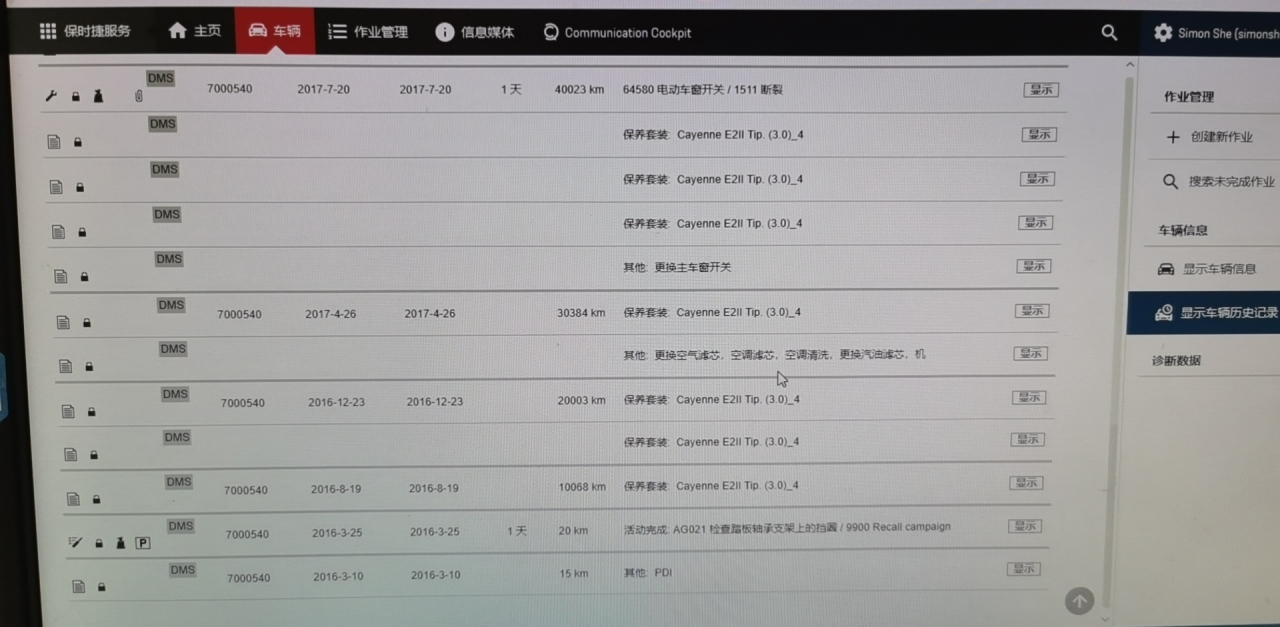Open the 保时捷服务 app grid icon
Image resolution: width=1280 pixels, height=627 pixels.
point(48,31)
